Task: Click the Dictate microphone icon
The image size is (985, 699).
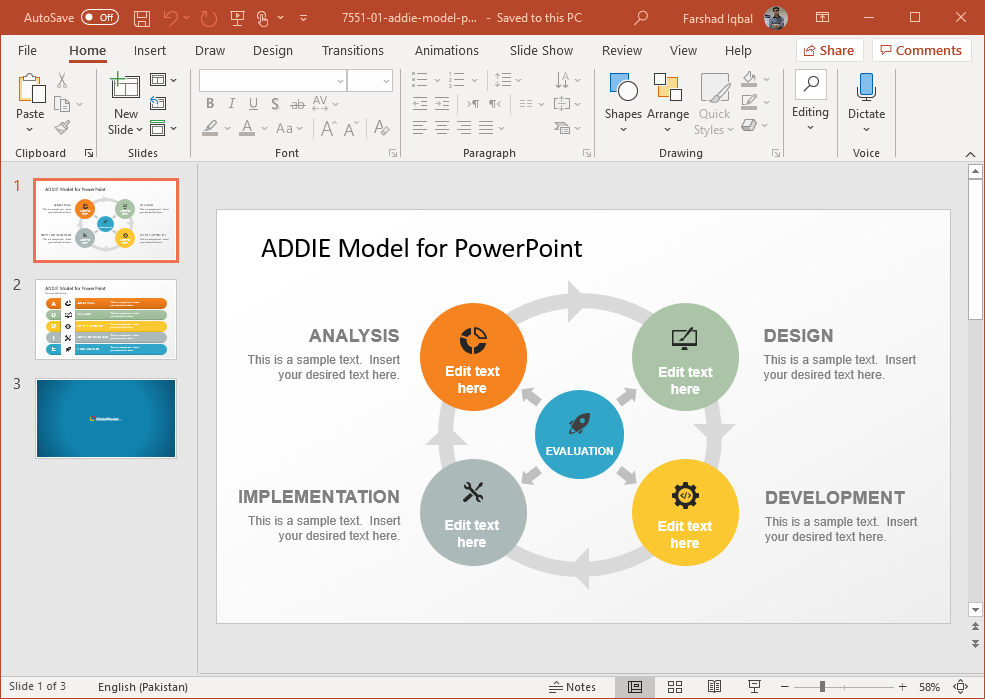Action: (x=866, y=88)
